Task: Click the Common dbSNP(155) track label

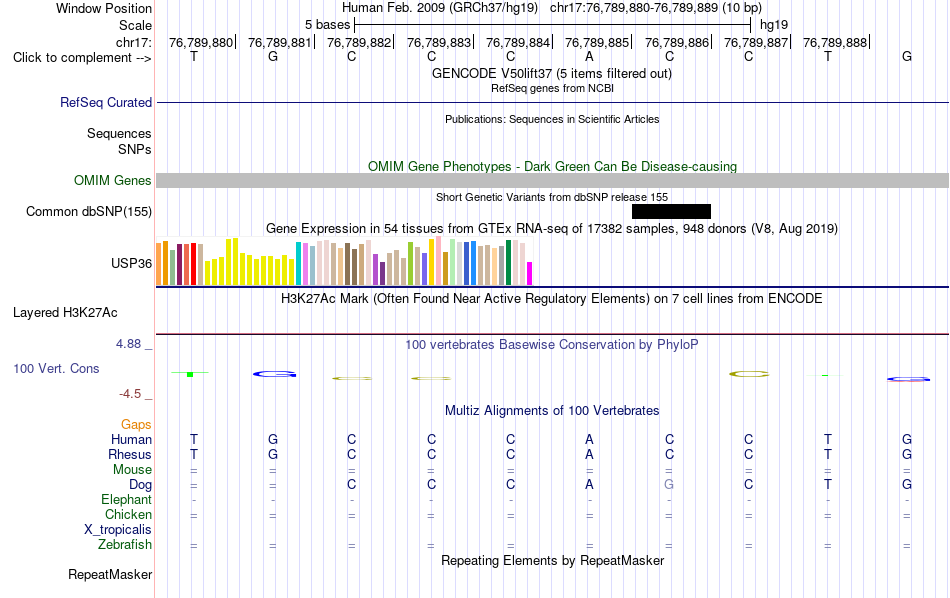Action: [89, 211]
